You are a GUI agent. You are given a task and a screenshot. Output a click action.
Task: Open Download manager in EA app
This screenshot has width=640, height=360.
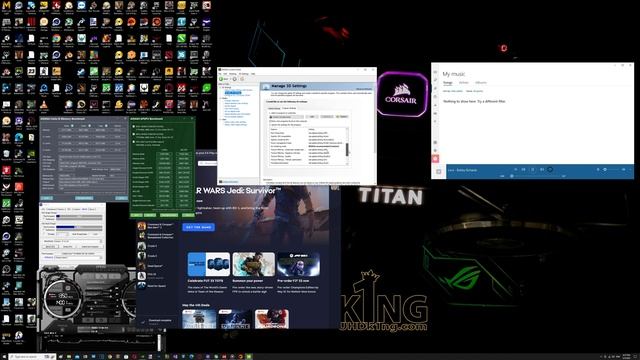coord(157,321)
